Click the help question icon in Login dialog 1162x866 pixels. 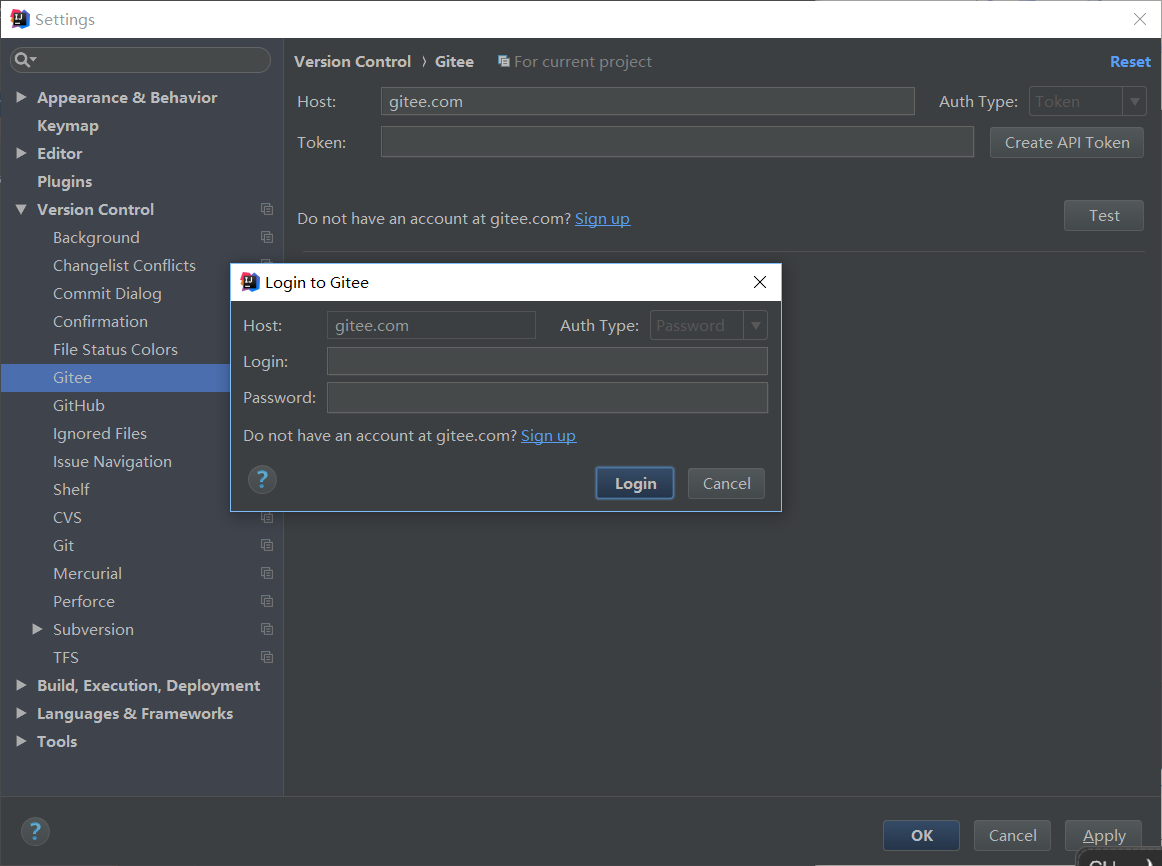pyautogui.click(x=262, y=480)
